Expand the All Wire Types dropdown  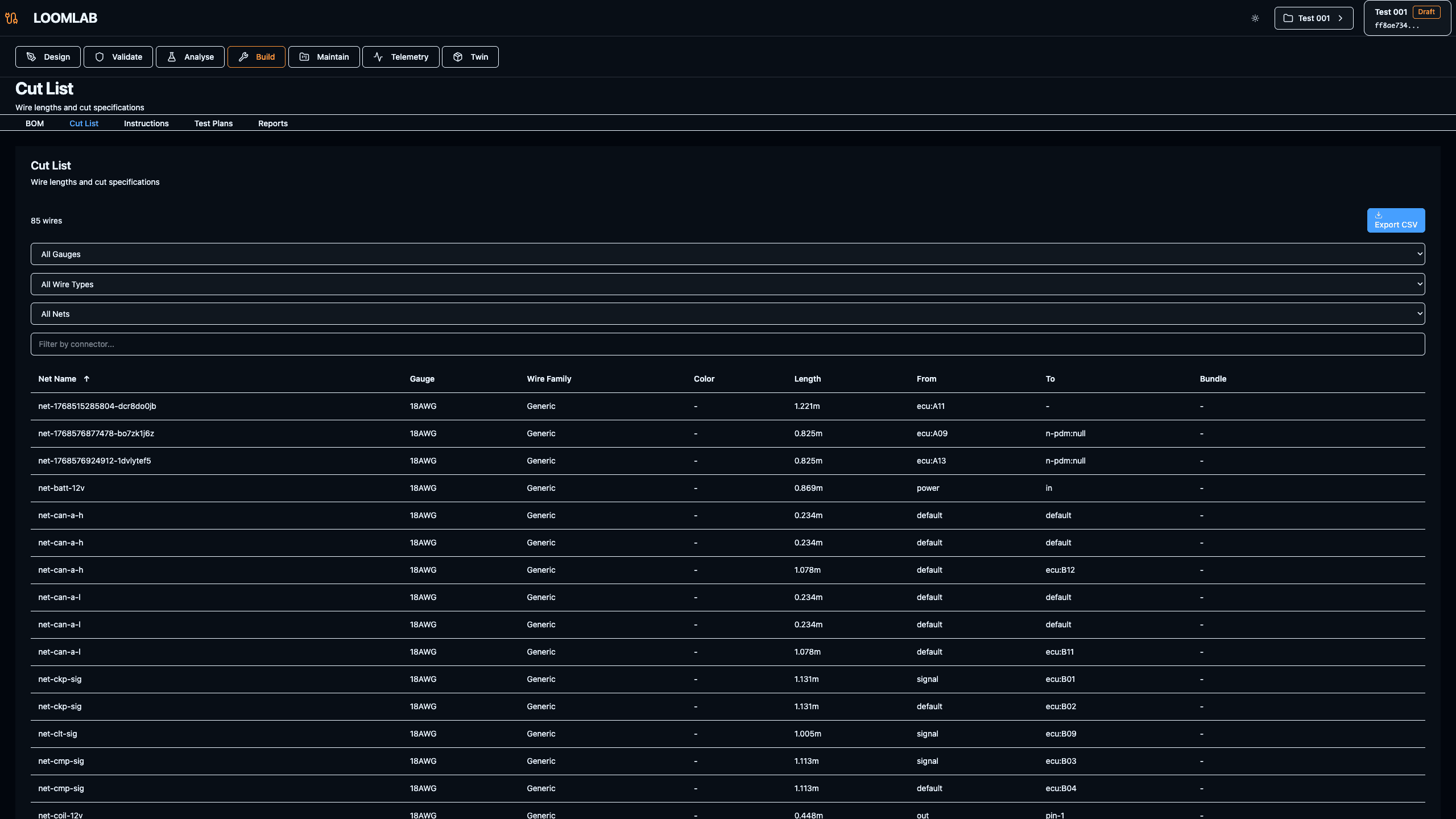(727, 284)
